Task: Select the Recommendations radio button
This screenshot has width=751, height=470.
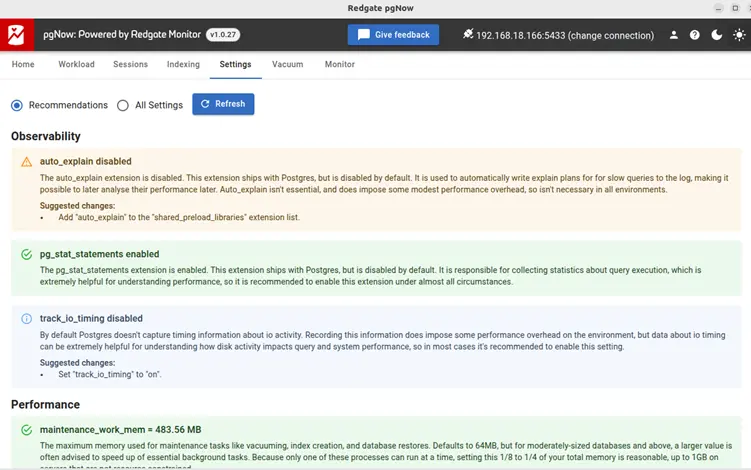Action: [x=17, y=105]
